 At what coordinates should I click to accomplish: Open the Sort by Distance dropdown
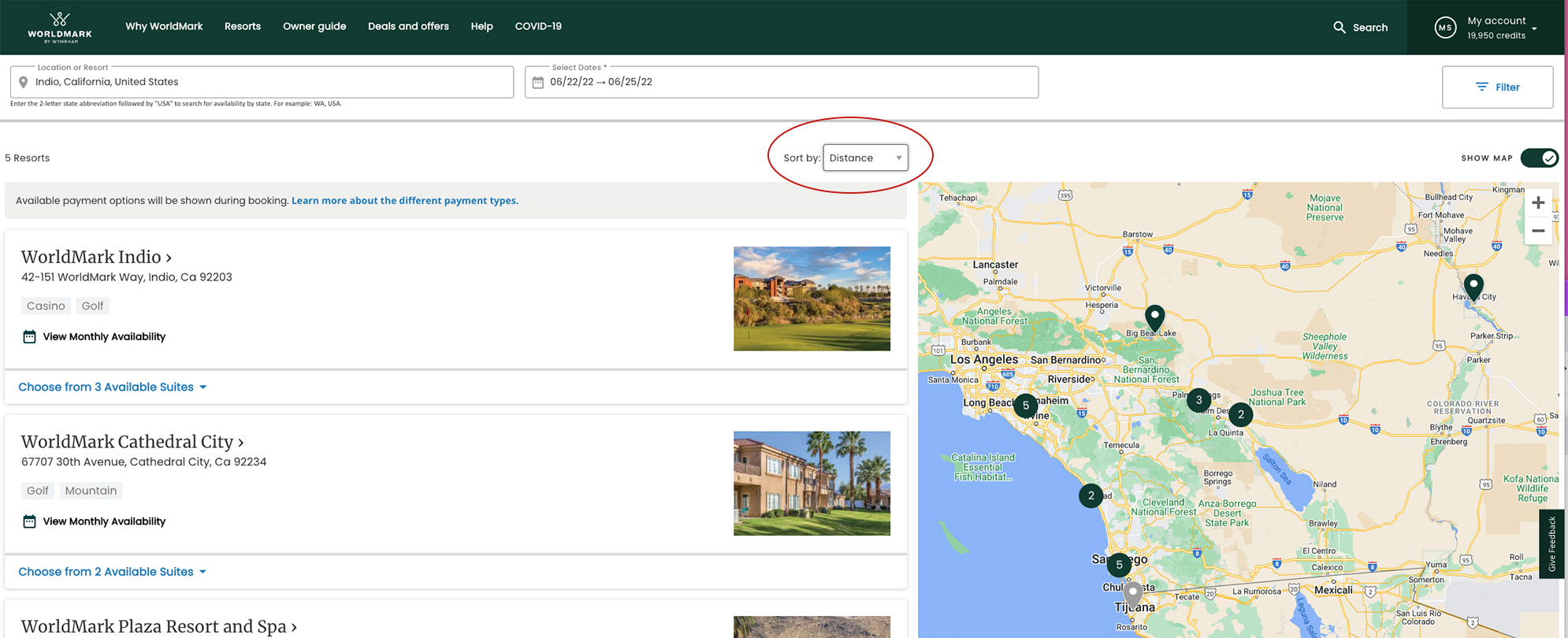coord(865,158)
